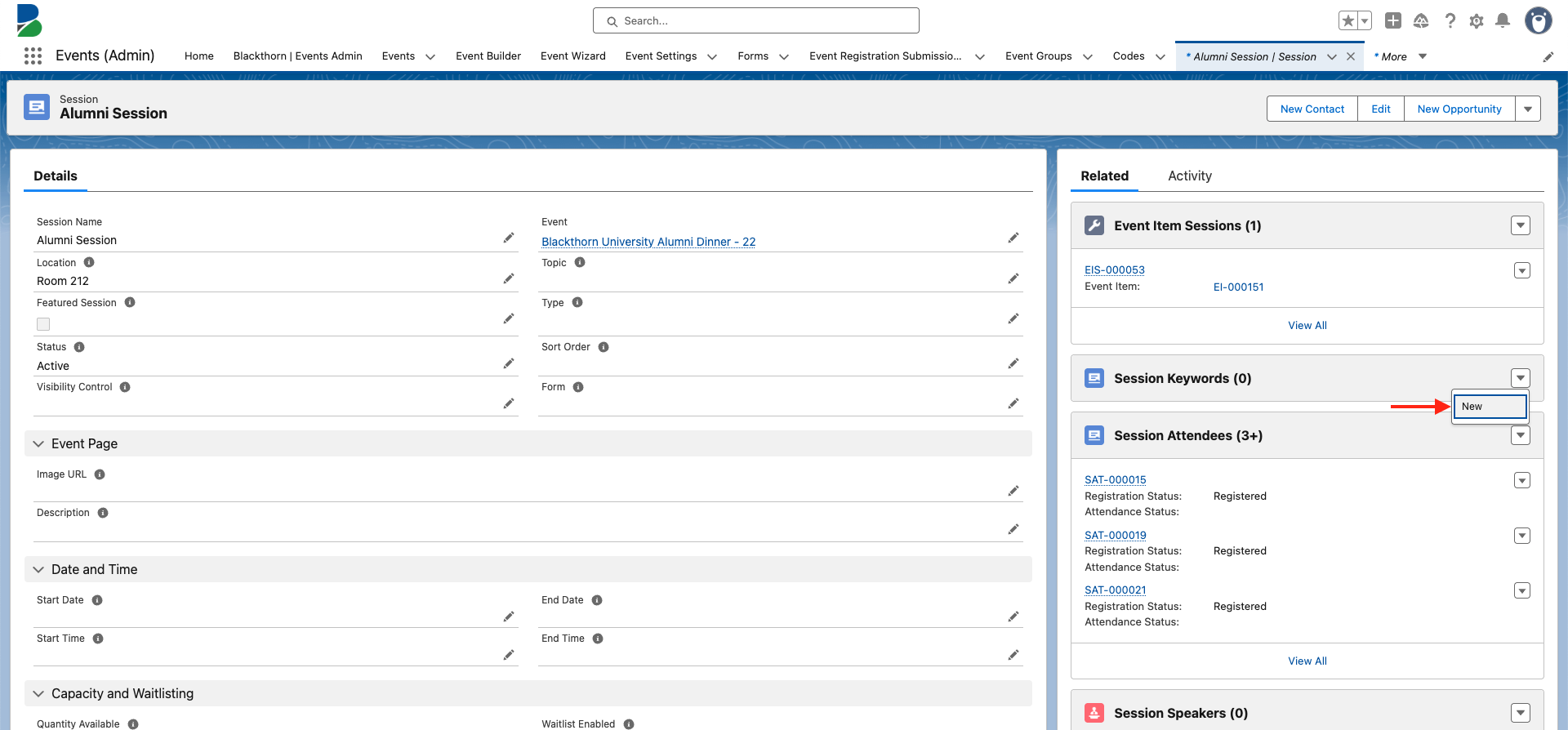The width and height of the screenshot is (1568, 730).
Task: Select the Related tab
Action: pos(1105,176)
